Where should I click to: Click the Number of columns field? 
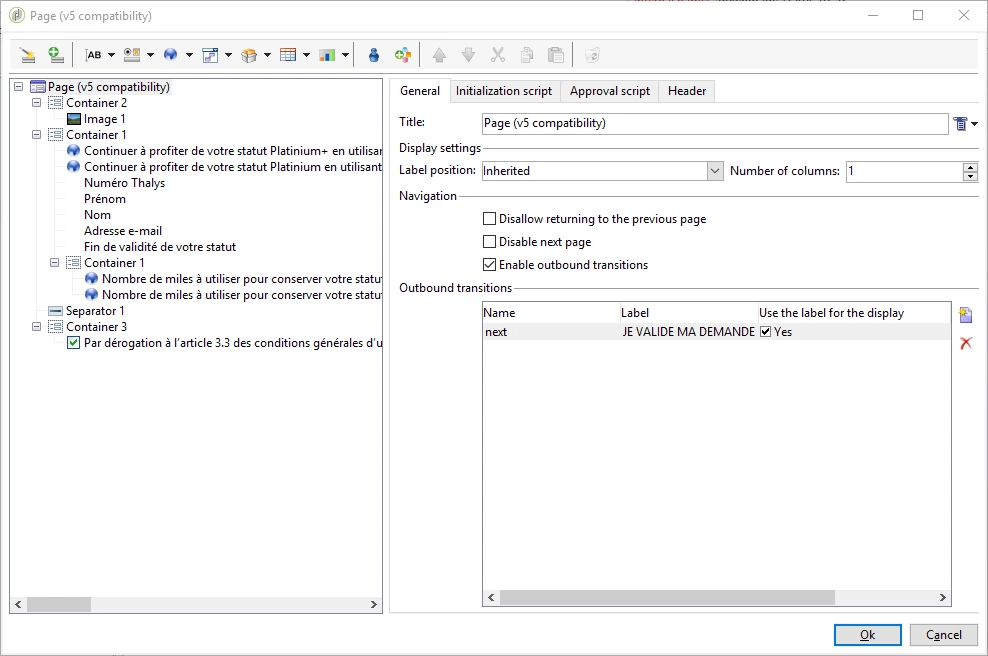tap(904, 171)
